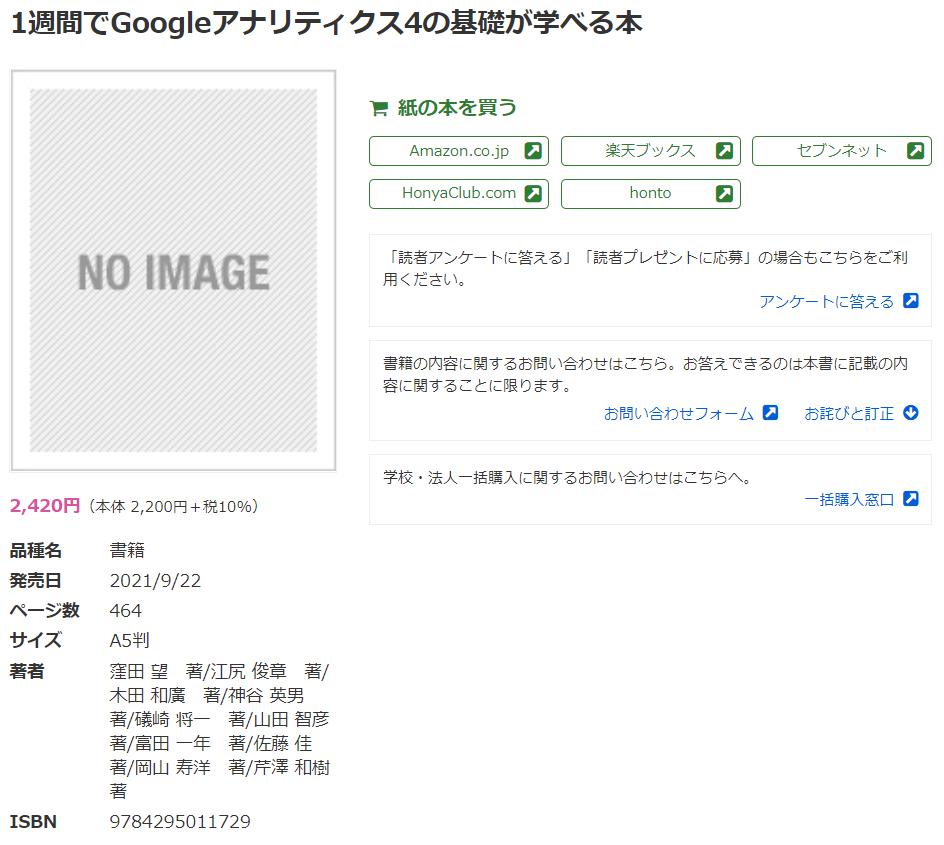Open 楽天ブックス purchase link
This screenshot has width=944, height=845.
pyautogui.click(x=650, y=150)
